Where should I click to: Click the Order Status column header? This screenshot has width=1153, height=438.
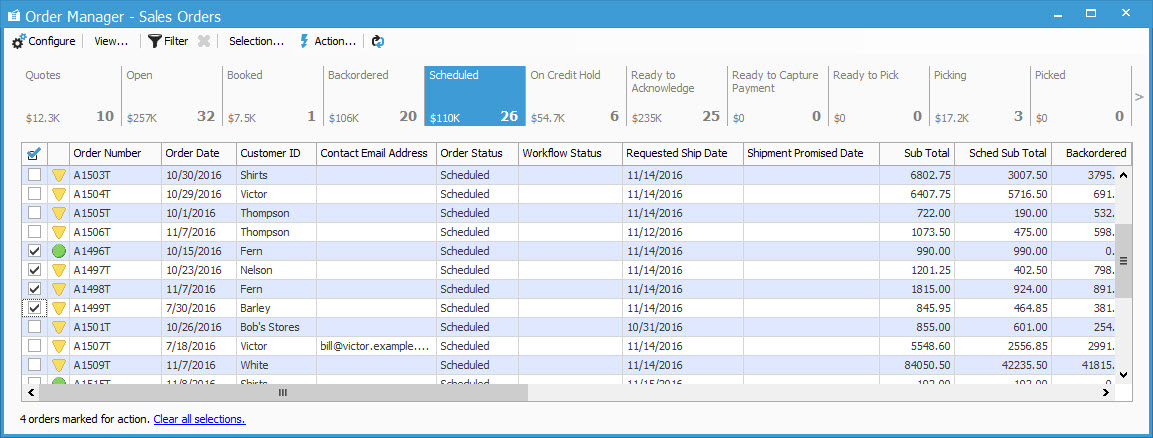477,154
